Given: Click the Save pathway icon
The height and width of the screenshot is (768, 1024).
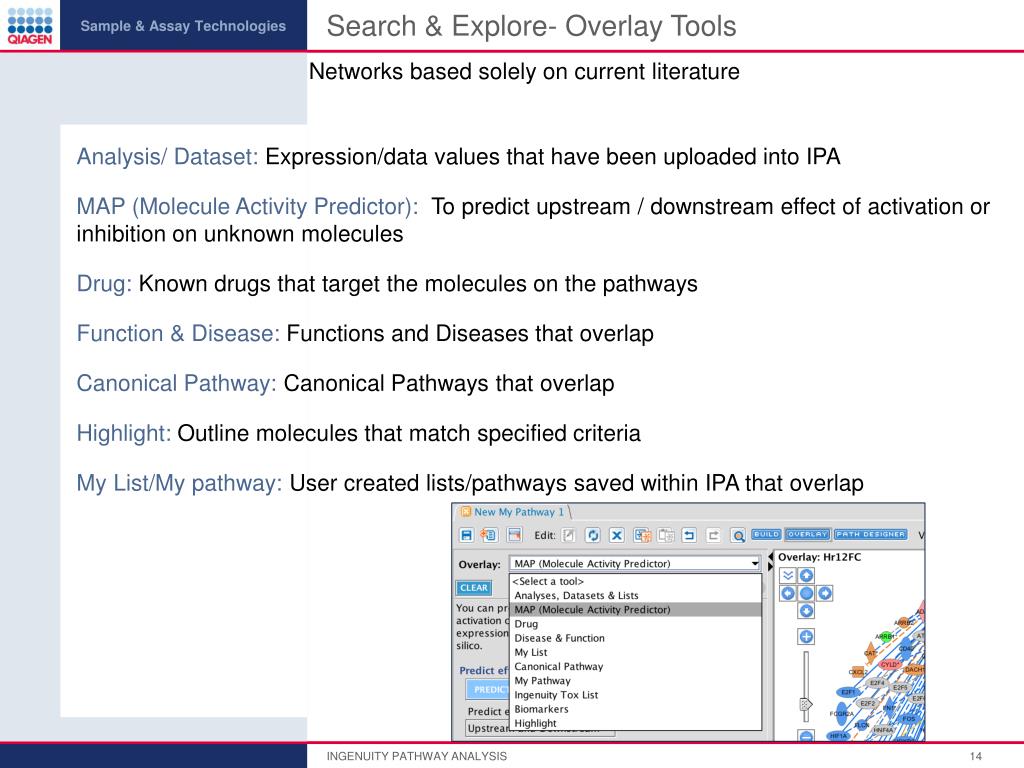Looking at the screenshot, I should 466,535.
